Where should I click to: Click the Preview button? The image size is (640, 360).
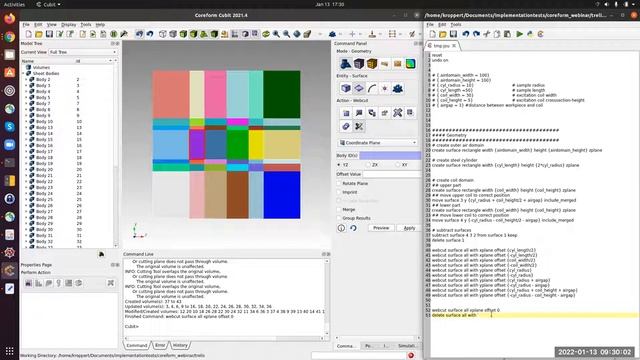381,228
